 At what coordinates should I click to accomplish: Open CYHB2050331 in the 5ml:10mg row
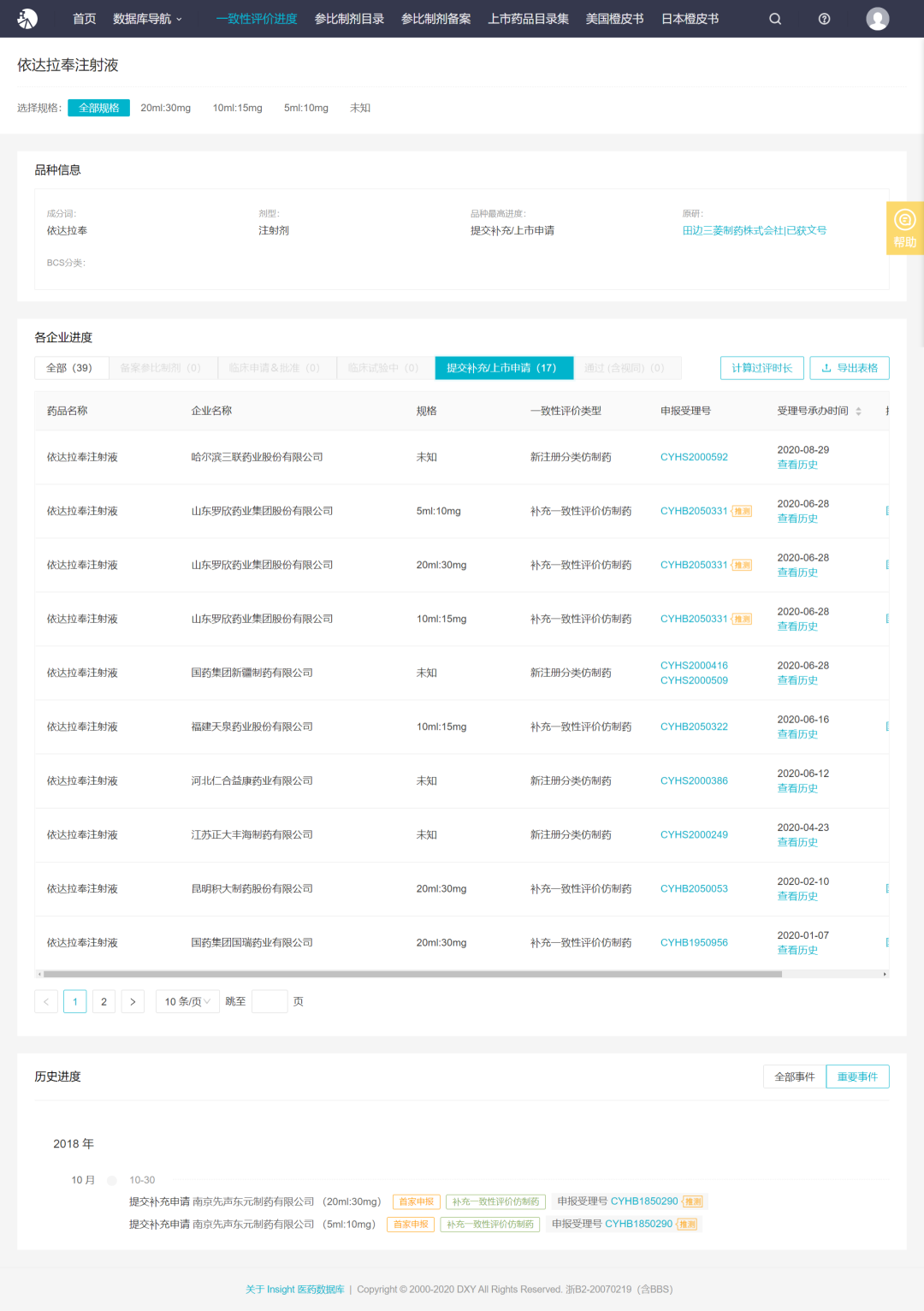tap(694, 511)
